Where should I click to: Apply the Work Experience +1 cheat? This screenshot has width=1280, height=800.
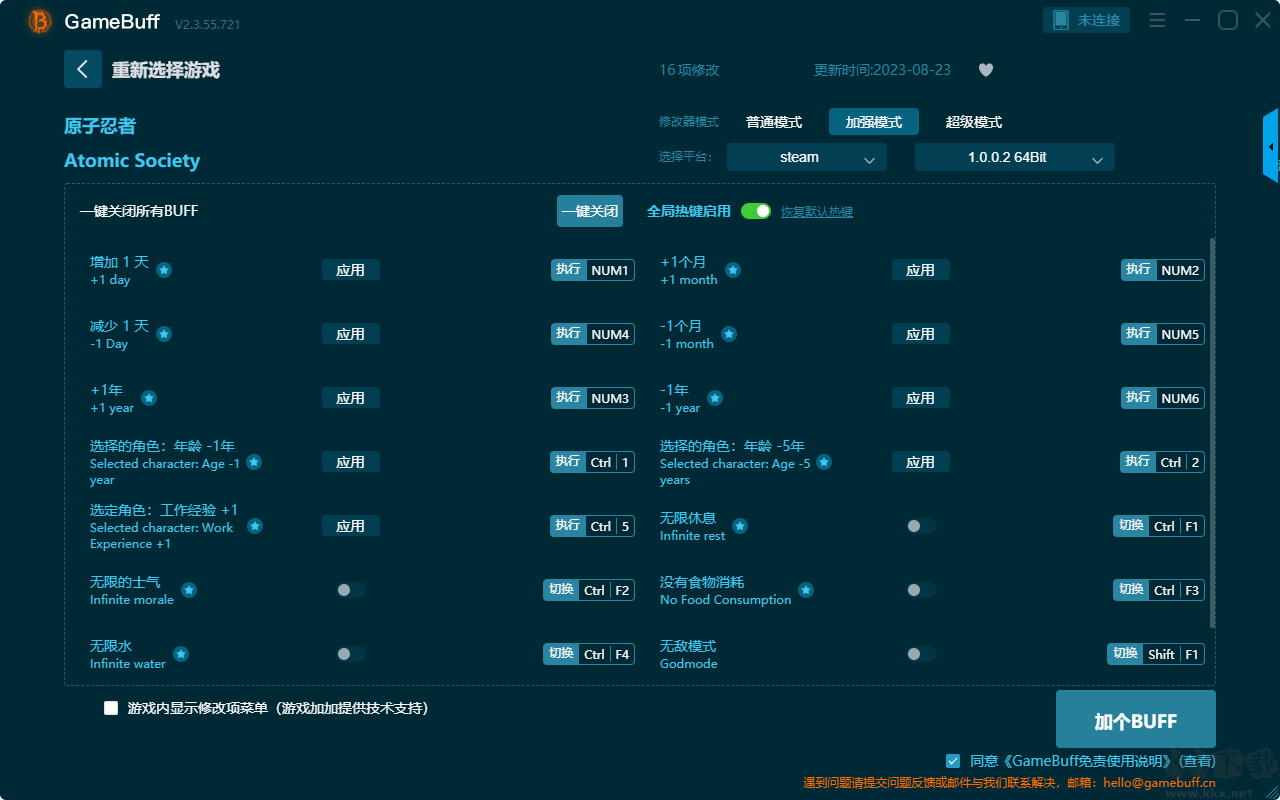point(351,526)
